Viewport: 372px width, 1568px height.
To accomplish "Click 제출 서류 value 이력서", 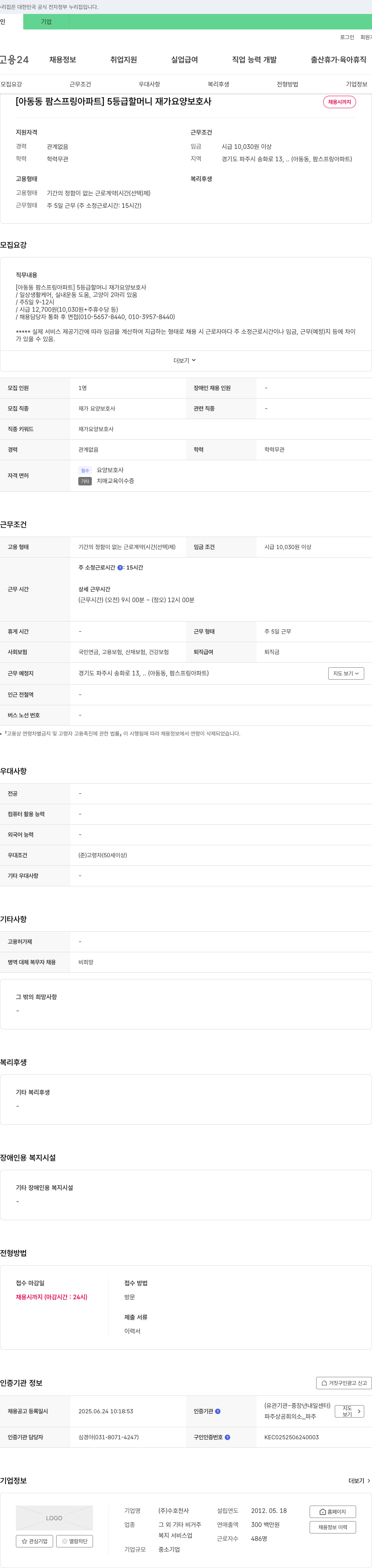I will tap(133, 1331).
